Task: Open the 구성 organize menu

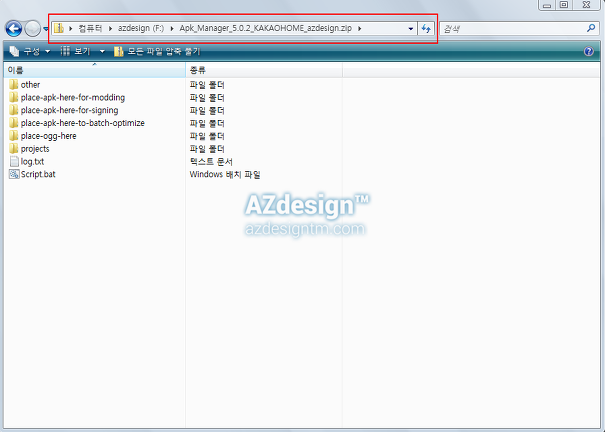Action: pyautogui.click(x=30, y=51)
